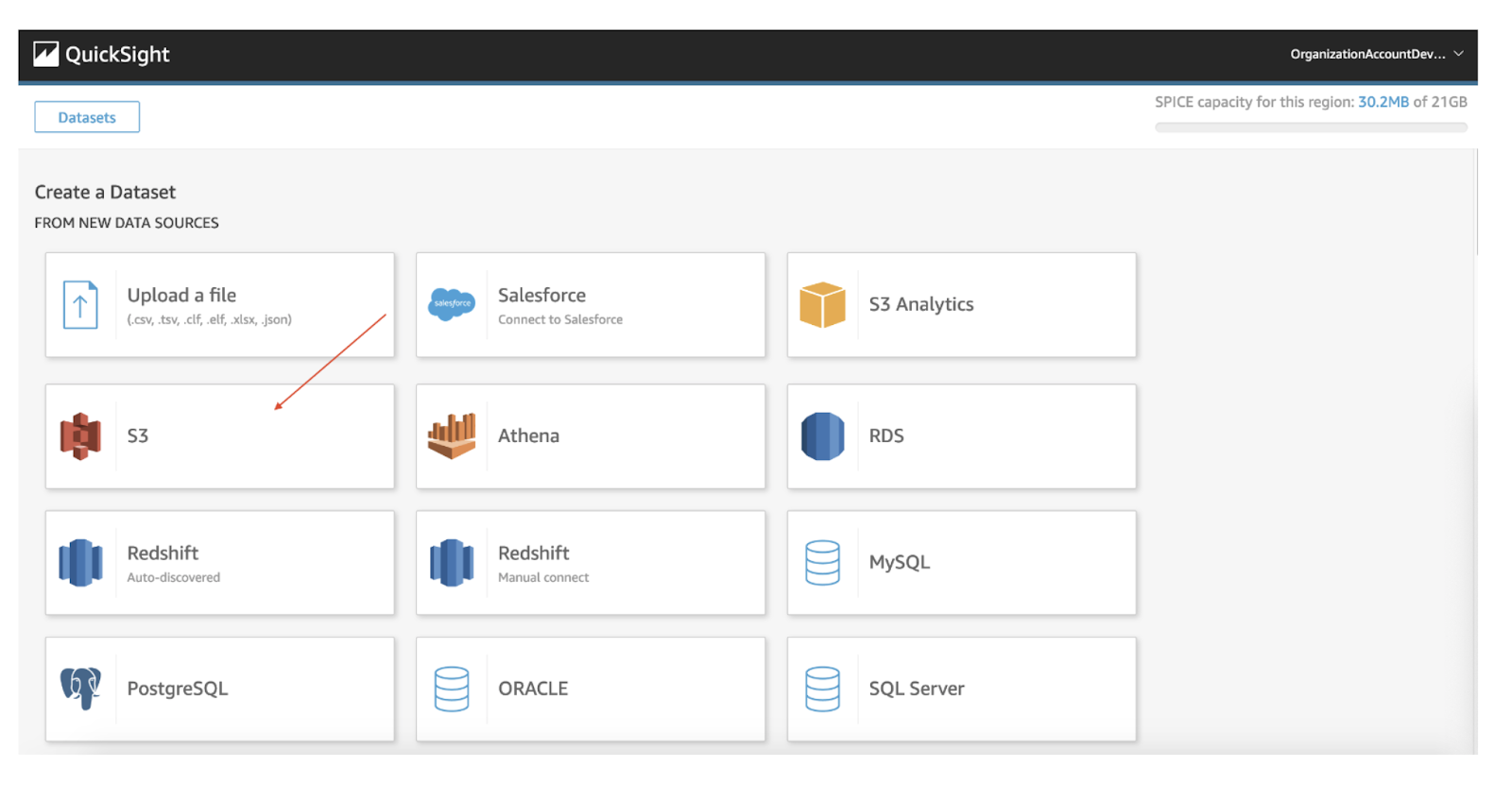Click the red S3 bucket icon
Image resolution: width=1512 pixels, height=785 pixels.
(80, 436)
